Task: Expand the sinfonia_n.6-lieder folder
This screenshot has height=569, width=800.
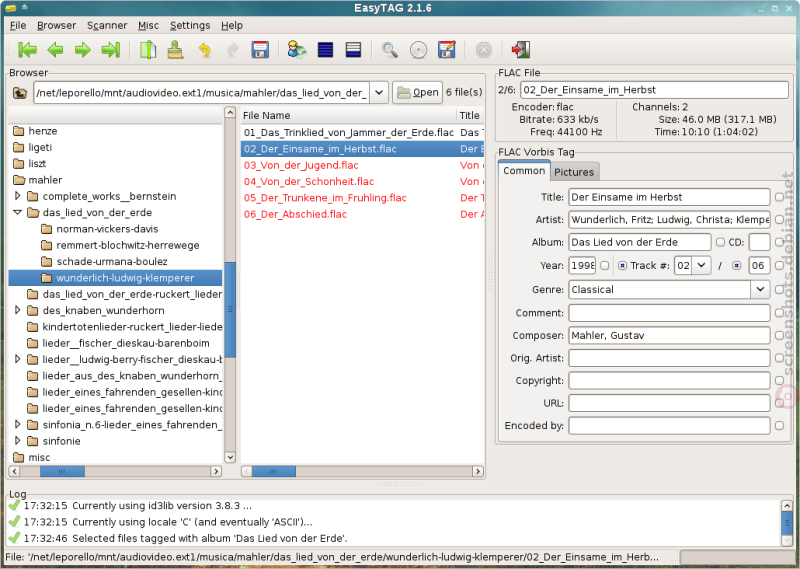Action: coord(17,425)
